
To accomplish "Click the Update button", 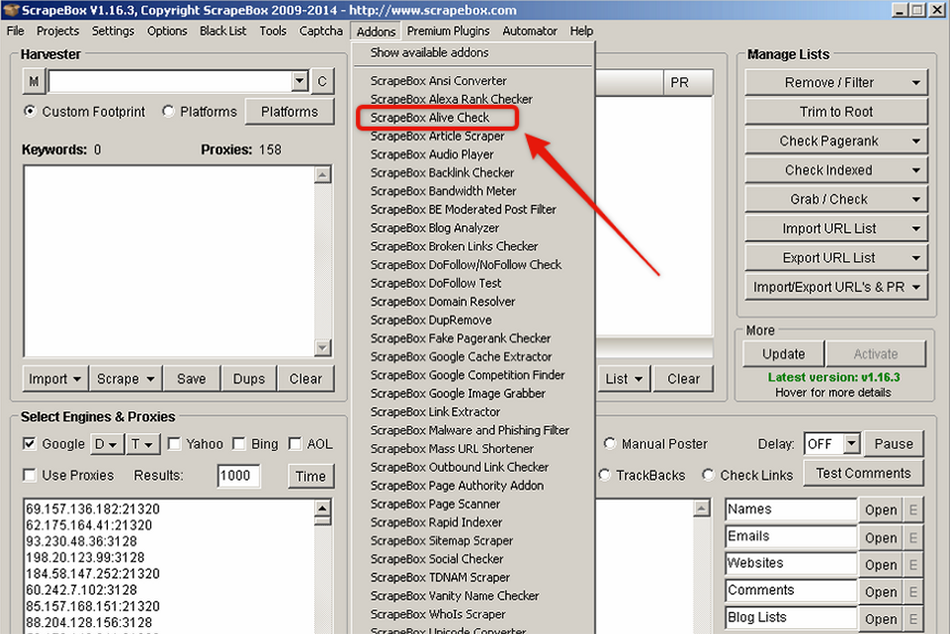I will click(783, 354).
